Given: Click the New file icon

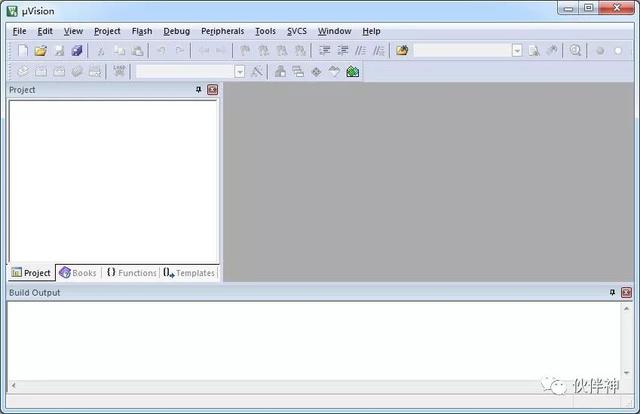Looking at the screenshot, I should 22,50.
